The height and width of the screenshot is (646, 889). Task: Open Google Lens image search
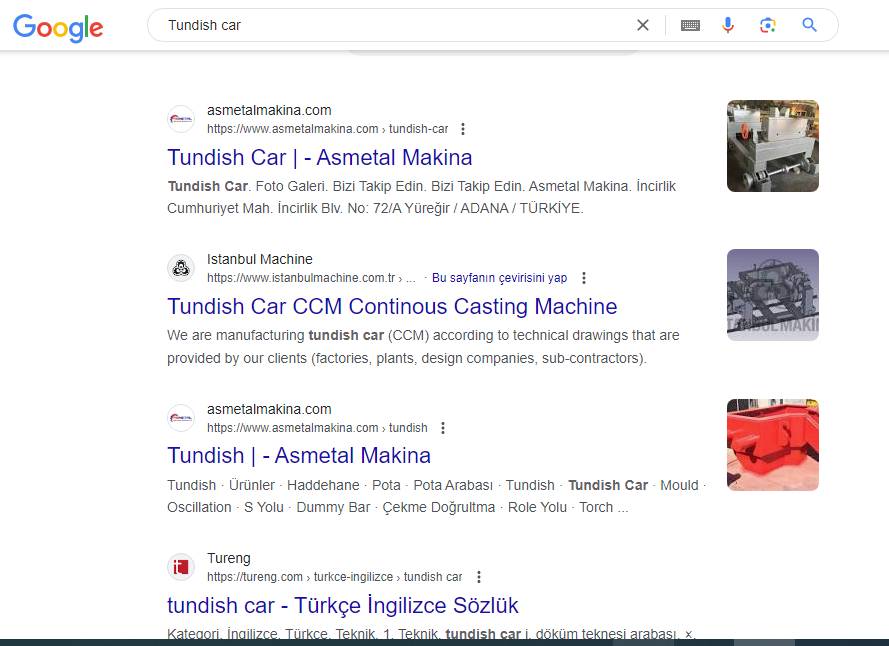pos(768,25)
